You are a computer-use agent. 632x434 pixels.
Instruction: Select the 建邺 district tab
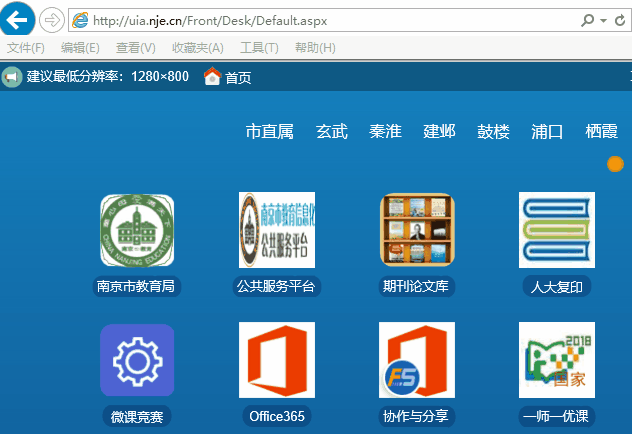(439, 132)
